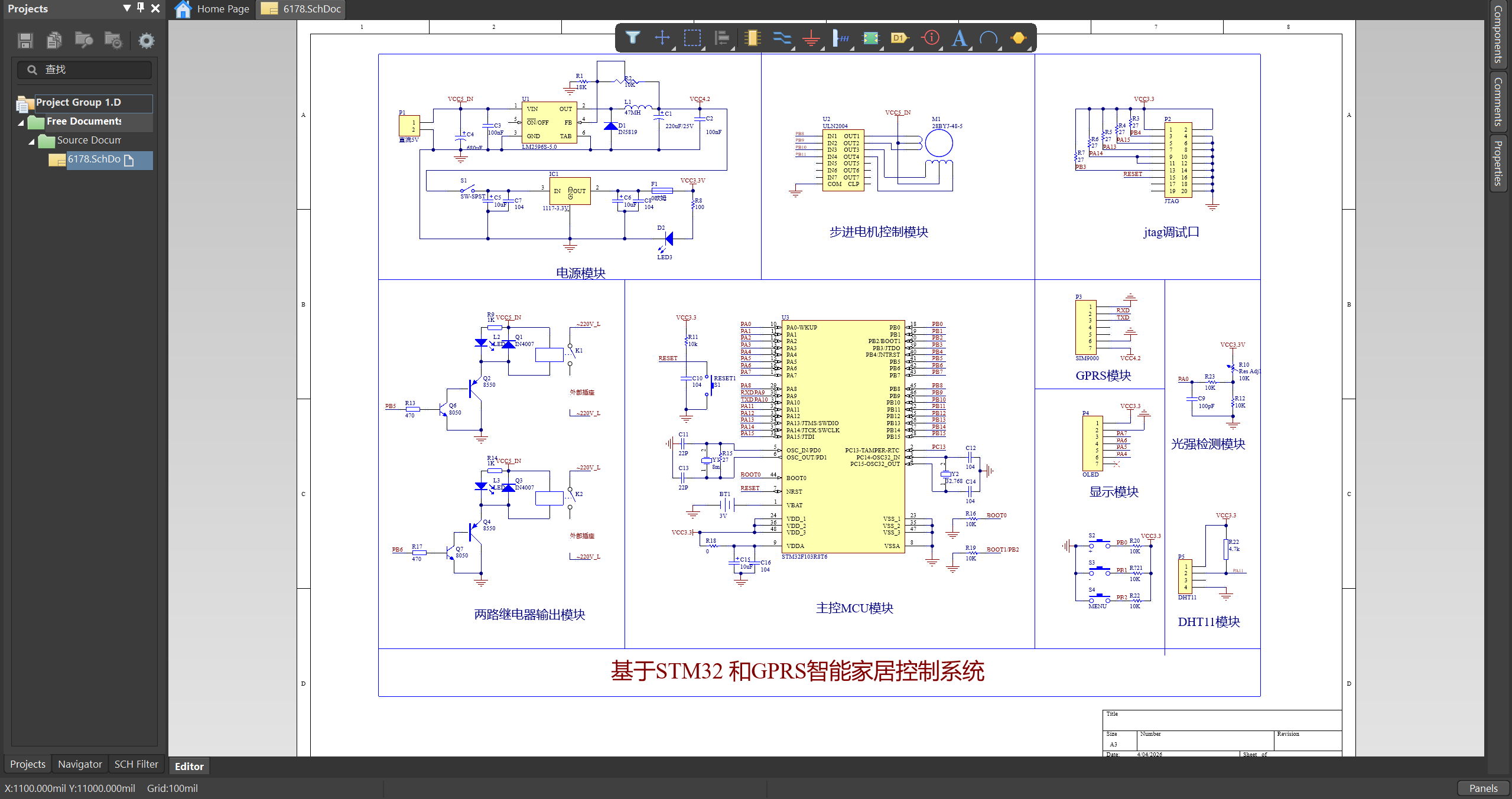The image size is (1512, 799).
Task: Select the Place Text String tool
Action: (959, 38)
